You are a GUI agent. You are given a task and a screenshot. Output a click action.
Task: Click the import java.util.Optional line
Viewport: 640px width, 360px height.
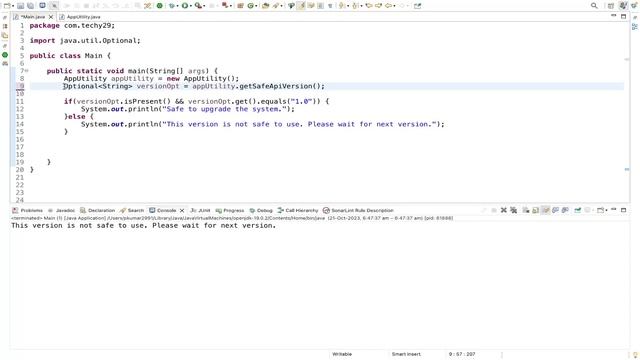pyautogui.click(x=85, y=40)
